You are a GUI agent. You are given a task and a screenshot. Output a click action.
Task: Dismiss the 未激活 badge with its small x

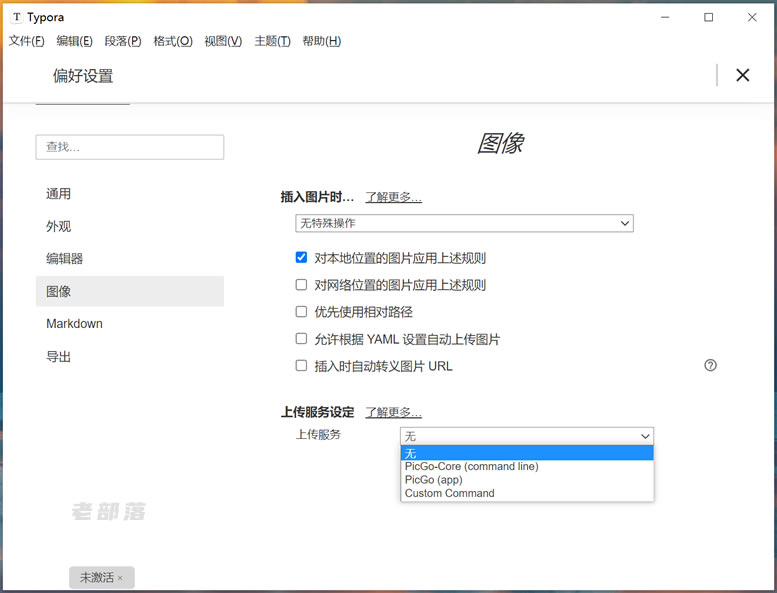coord(120,578)
